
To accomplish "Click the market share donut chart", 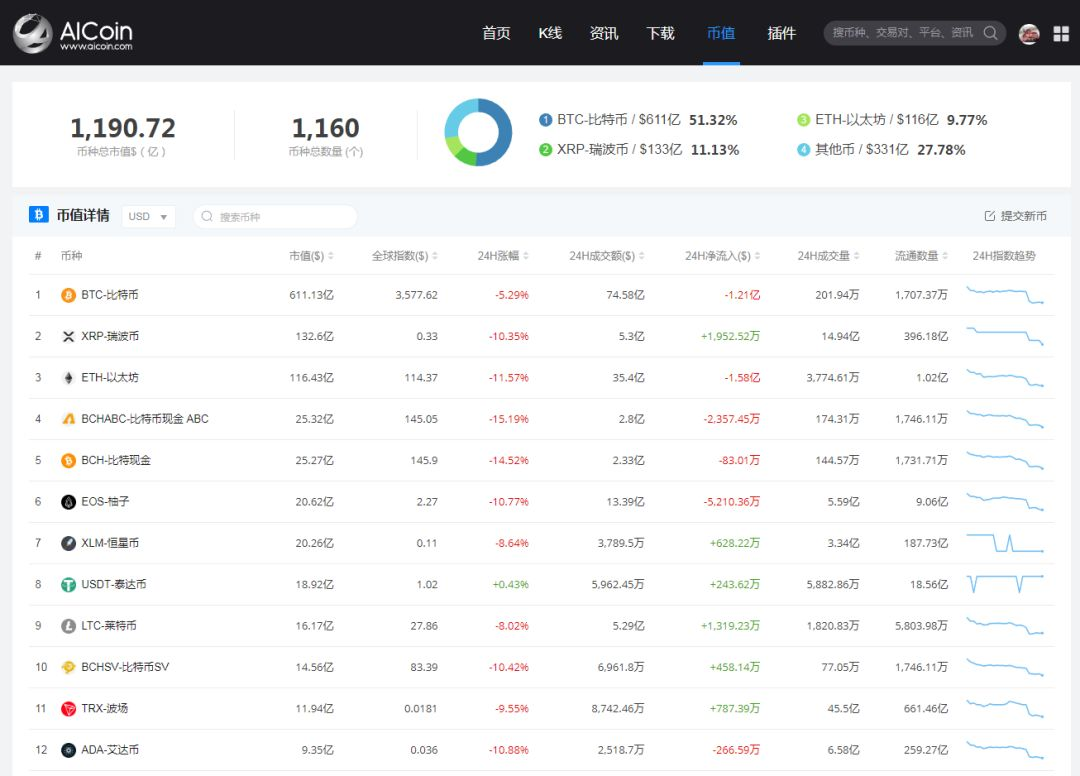I will tap(478, 132).
